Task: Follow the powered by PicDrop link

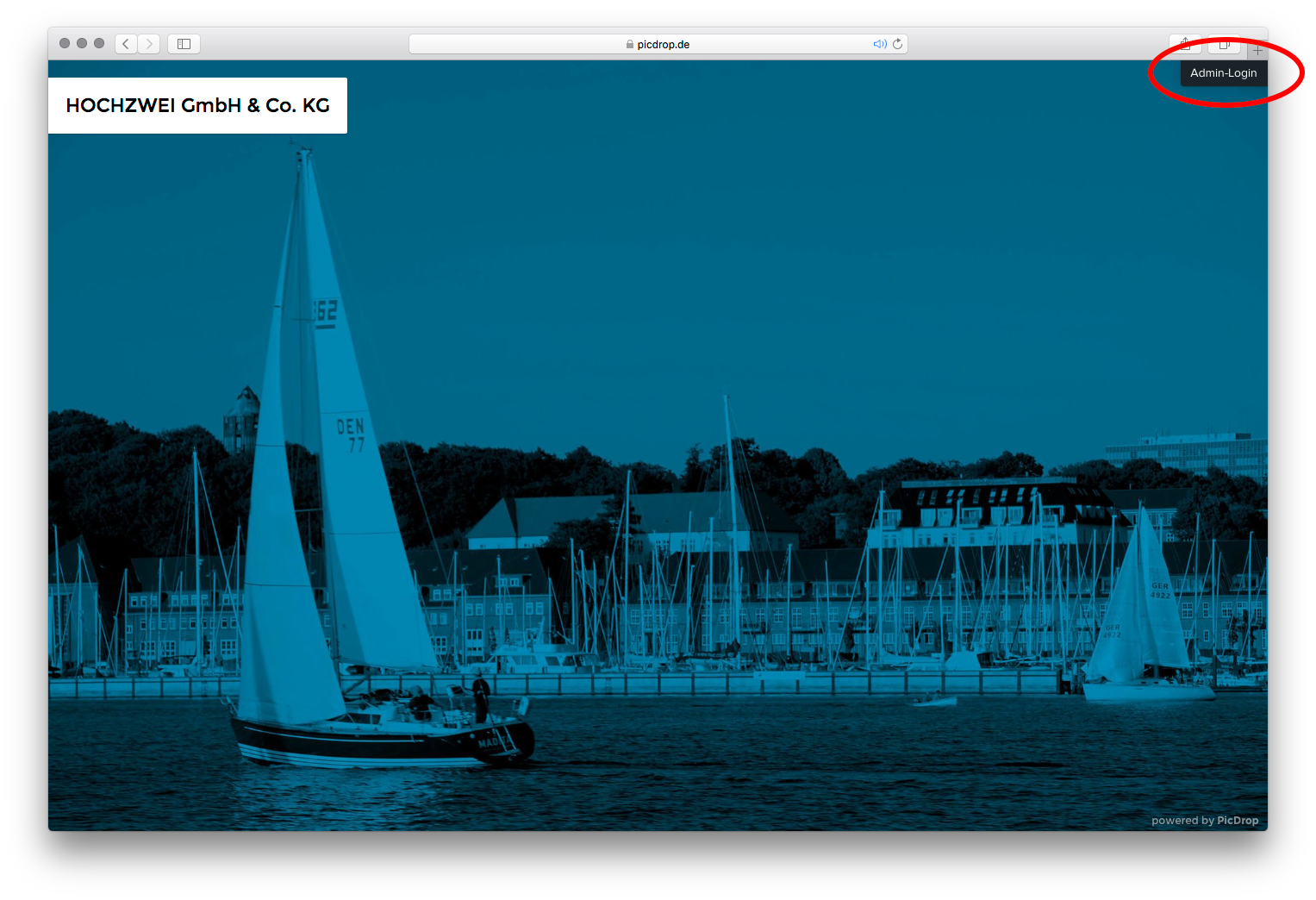Action: click(1204, 821)
